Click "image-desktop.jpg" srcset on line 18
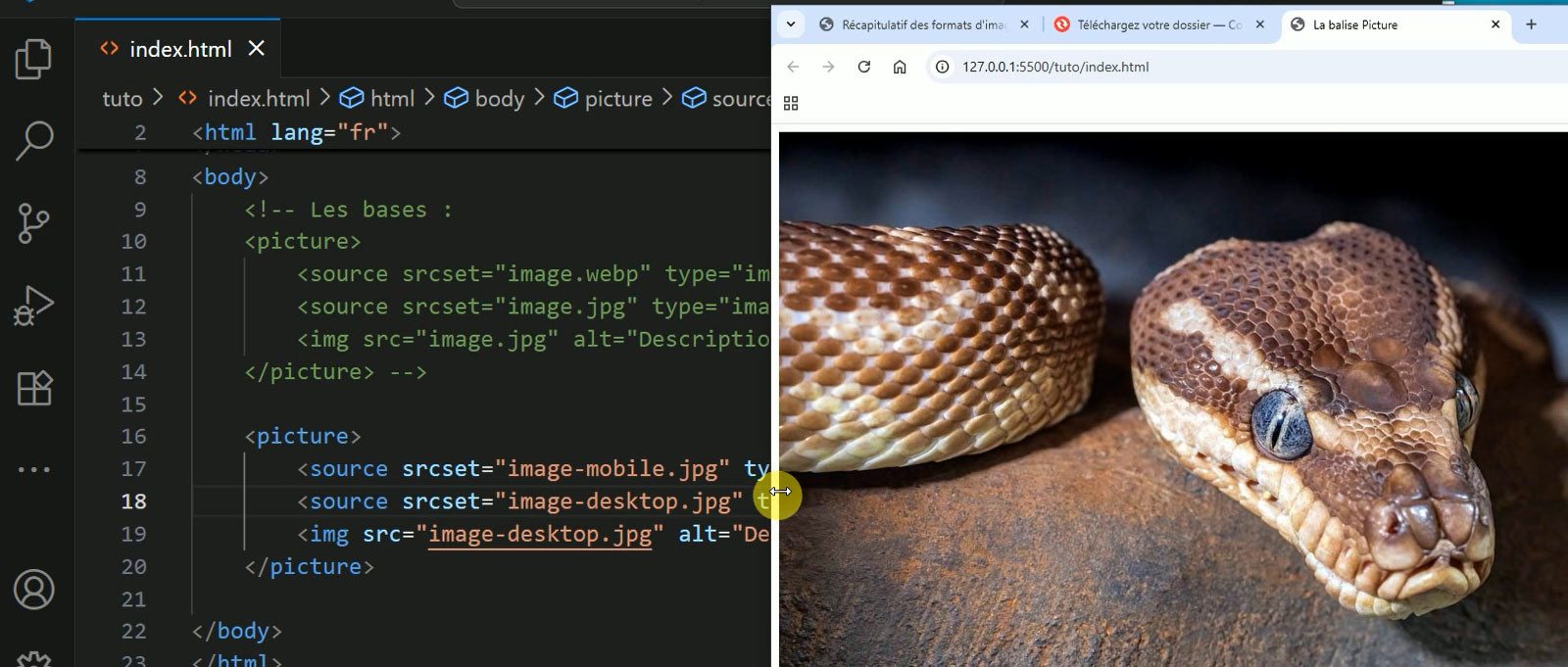The image size is (1568, 667). coord(618,501)
